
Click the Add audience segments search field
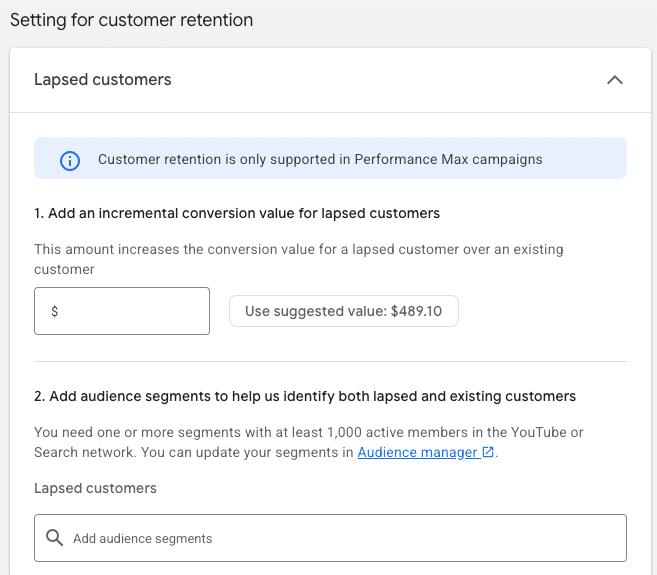(x=330, y=538)
